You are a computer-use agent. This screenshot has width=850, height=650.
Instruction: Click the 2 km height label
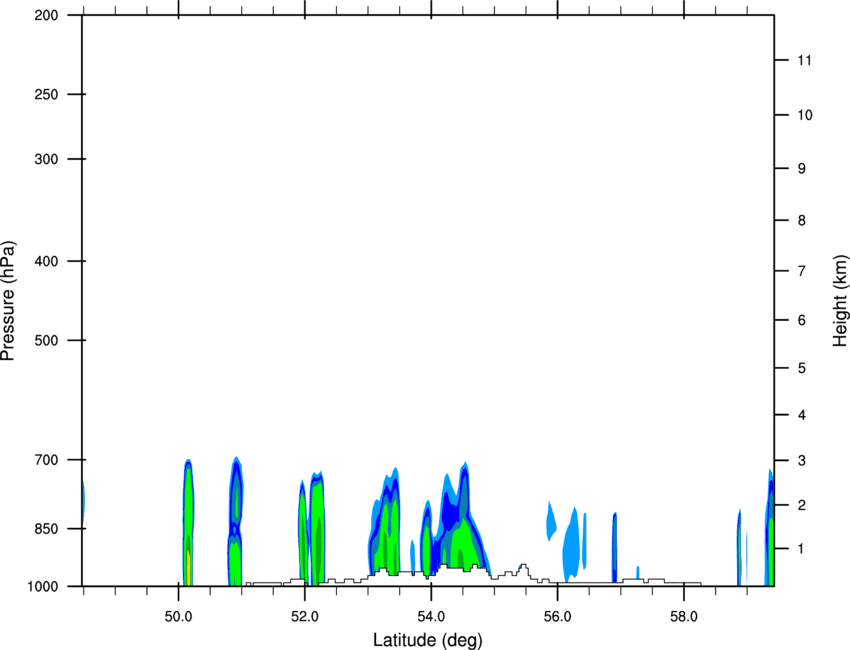point(802,505)
